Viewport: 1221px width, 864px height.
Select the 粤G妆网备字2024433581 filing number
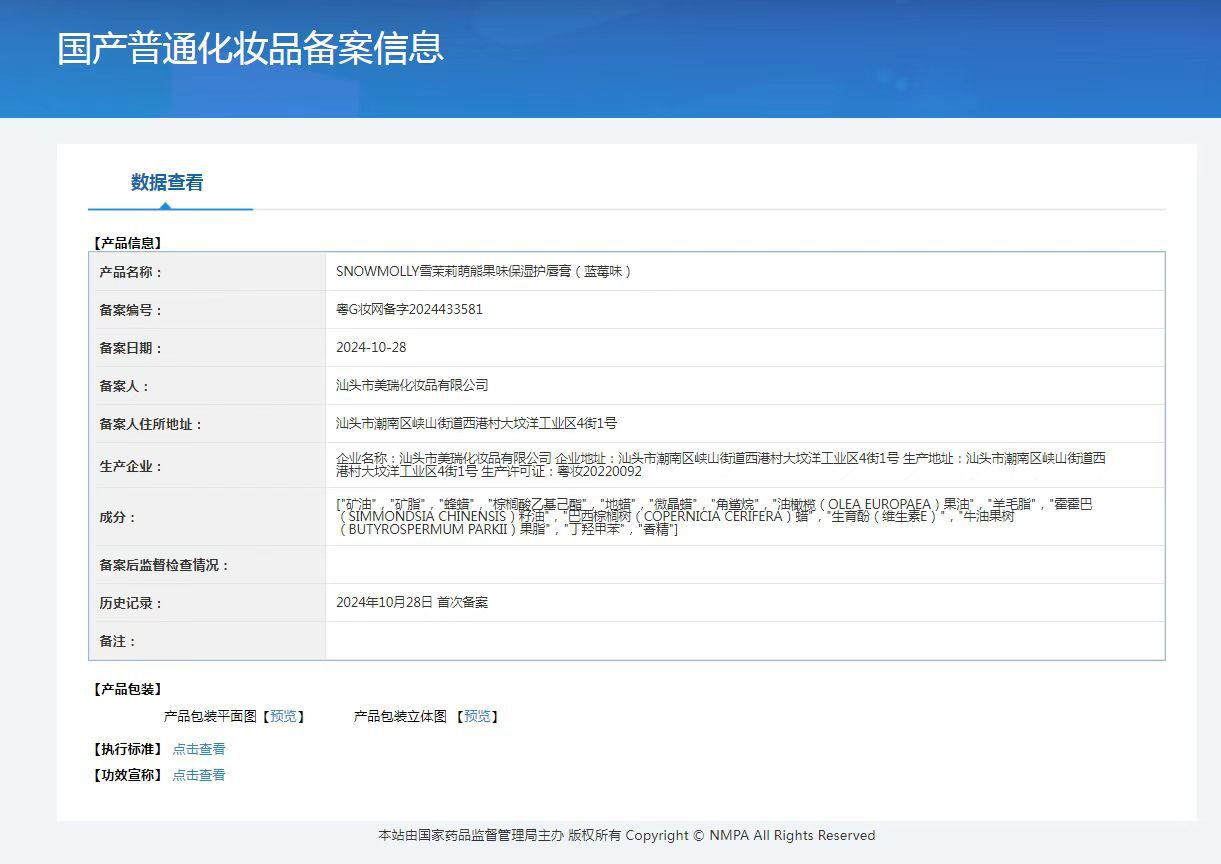pyautogui.click(x=409, y=310)
